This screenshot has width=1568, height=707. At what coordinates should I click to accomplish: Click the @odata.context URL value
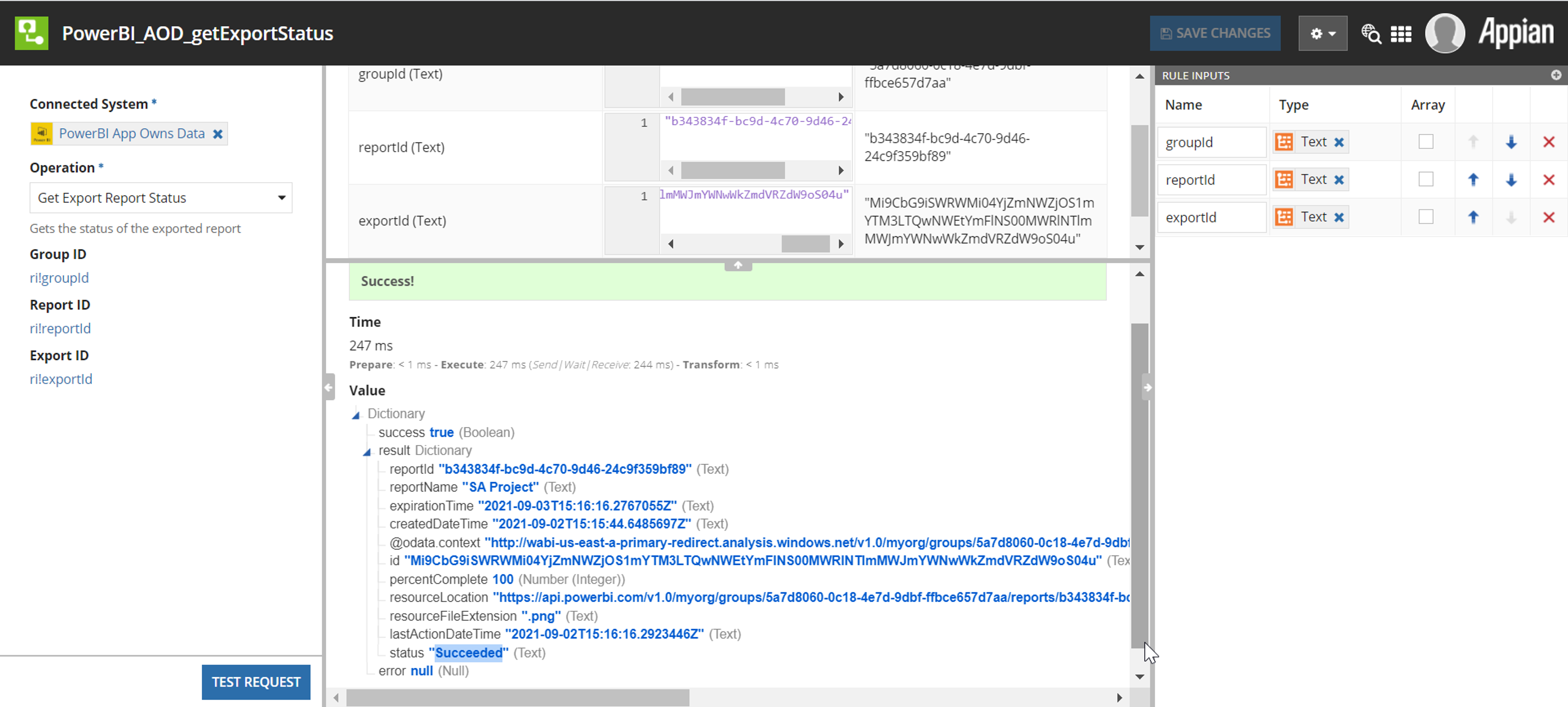click(x=807, y=543)
